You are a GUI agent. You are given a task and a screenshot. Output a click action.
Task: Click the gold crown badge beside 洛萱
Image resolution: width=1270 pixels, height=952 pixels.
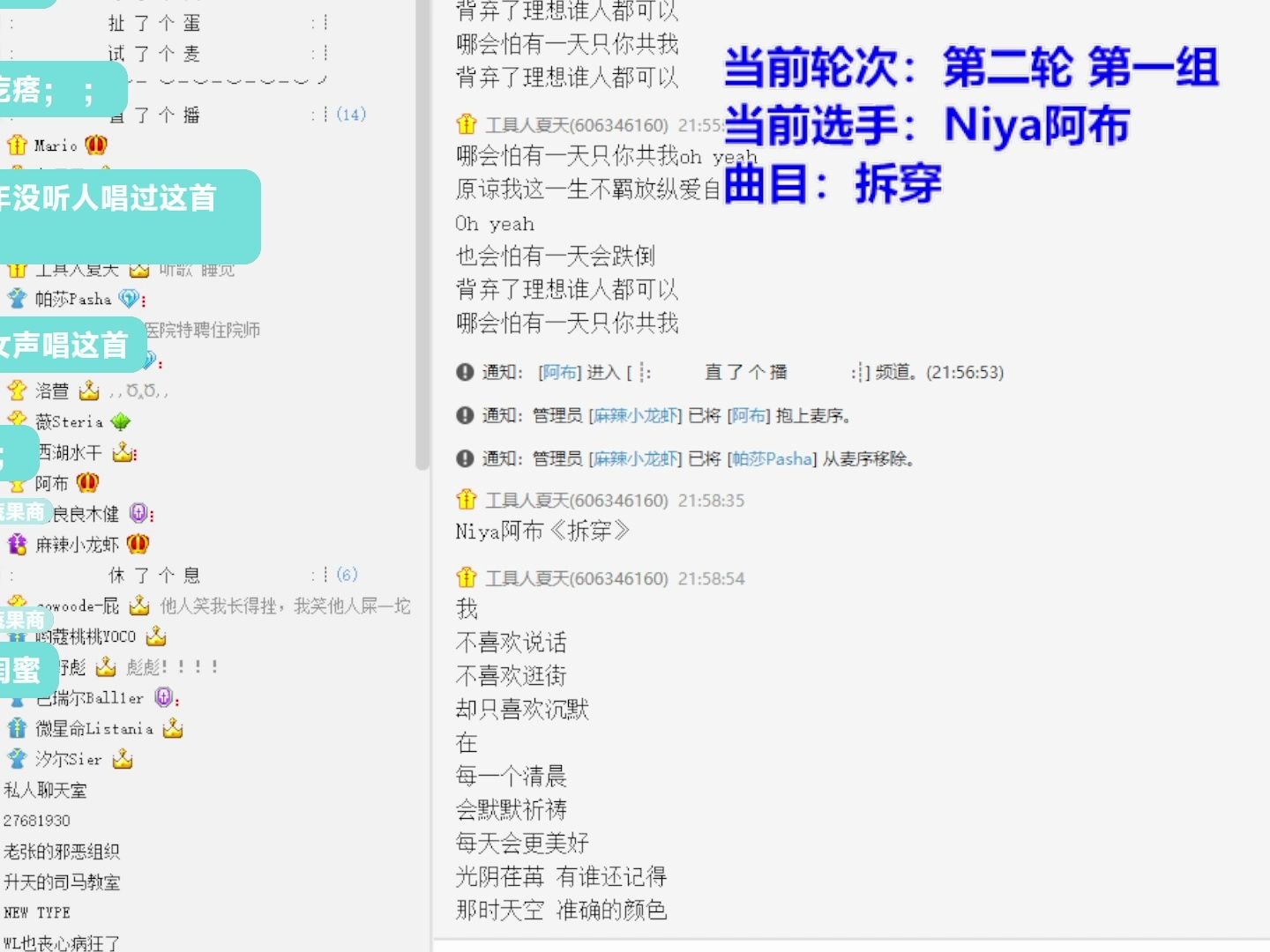[x=89, y=390]
